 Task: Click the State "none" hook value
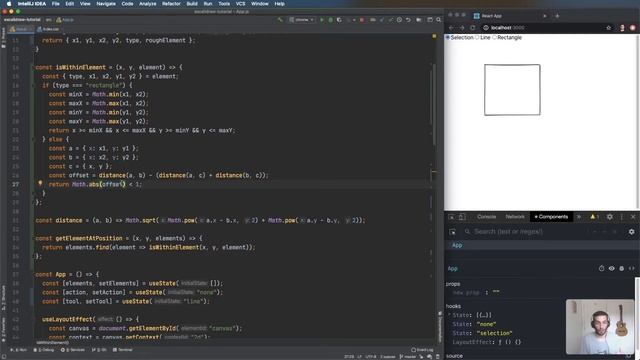[x=486, y=324]
